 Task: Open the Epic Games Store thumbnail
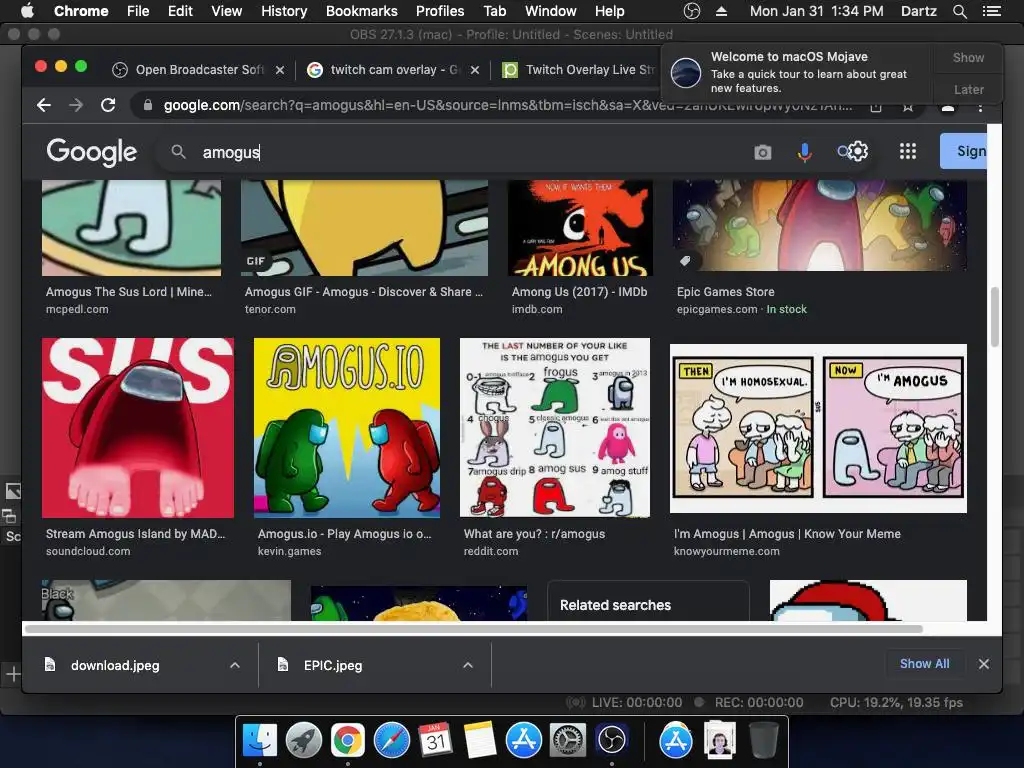pyautogui.click(x=820, y=226)
